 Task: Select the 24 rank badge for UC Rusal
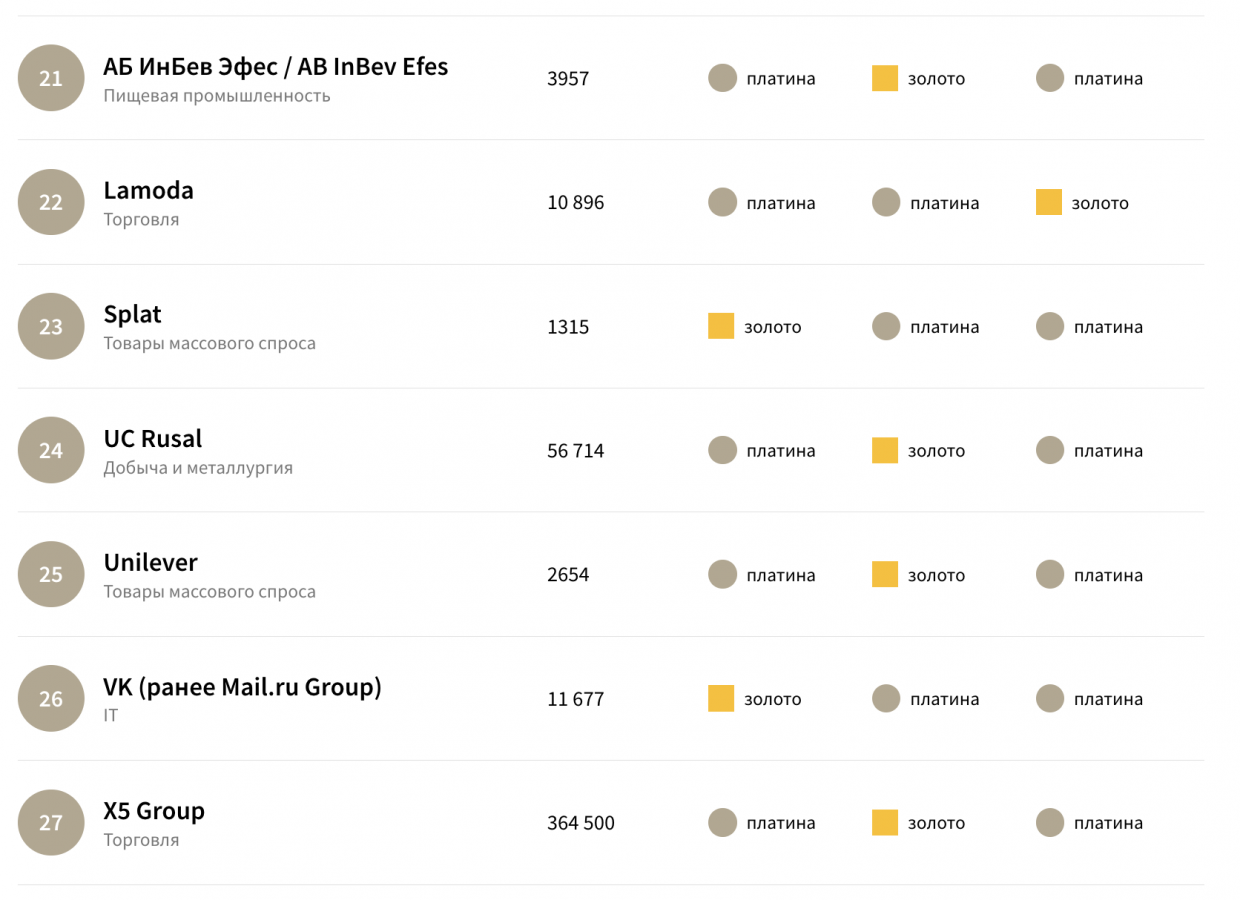(x=51, y=450)
